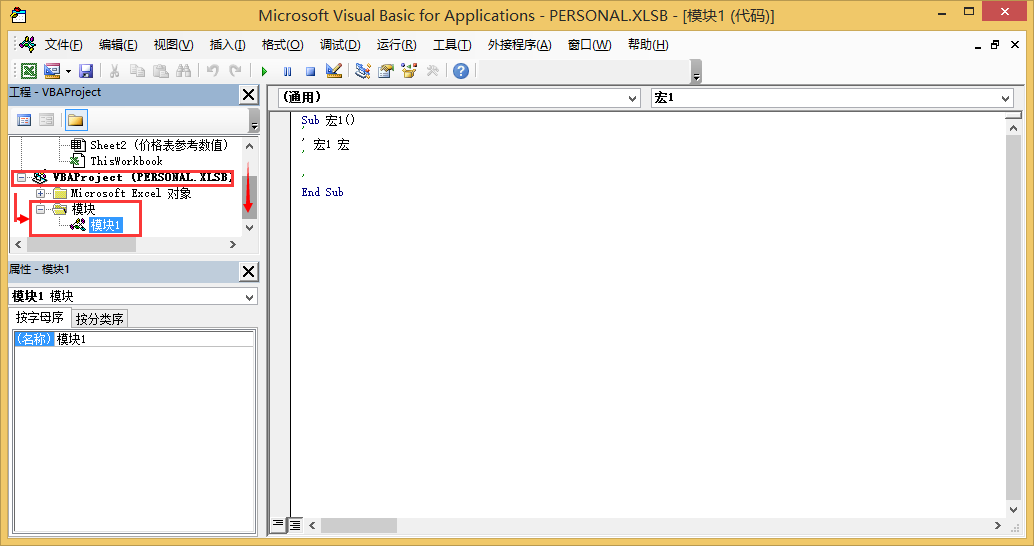Open the 窗口(W) menu
Image resolution: width=1034 pixels, height=546 pixels.
click(590, 45)
